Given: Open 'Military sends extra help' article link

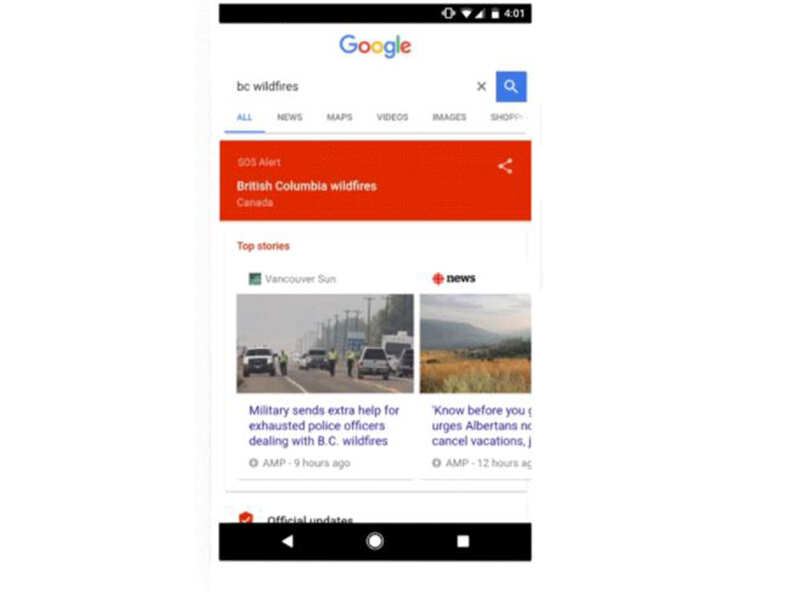Looking at the screenshot, I should (324, 426).
